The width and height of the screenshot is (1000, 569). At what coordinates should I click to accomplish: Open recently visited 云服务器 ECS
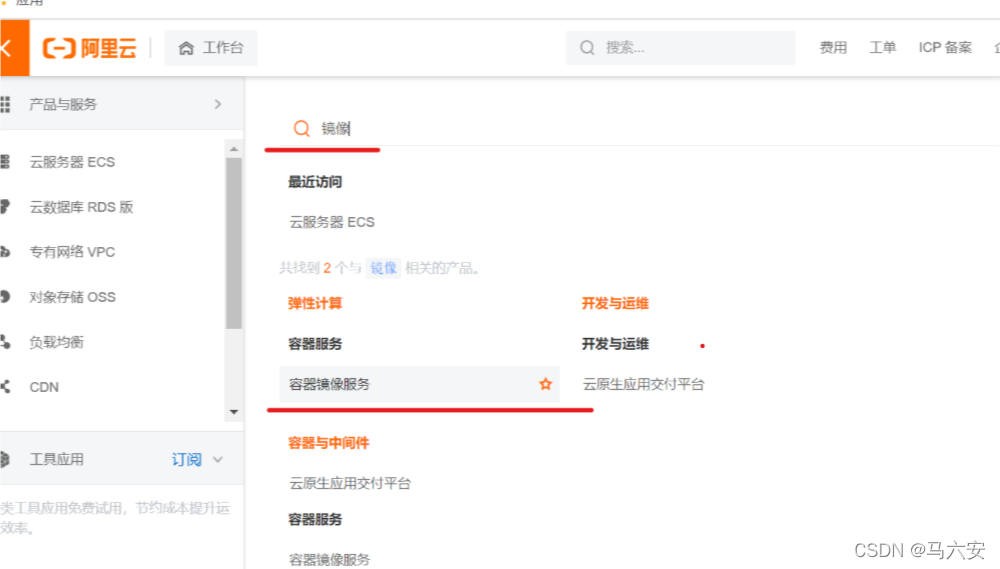[x=332, y=222]
